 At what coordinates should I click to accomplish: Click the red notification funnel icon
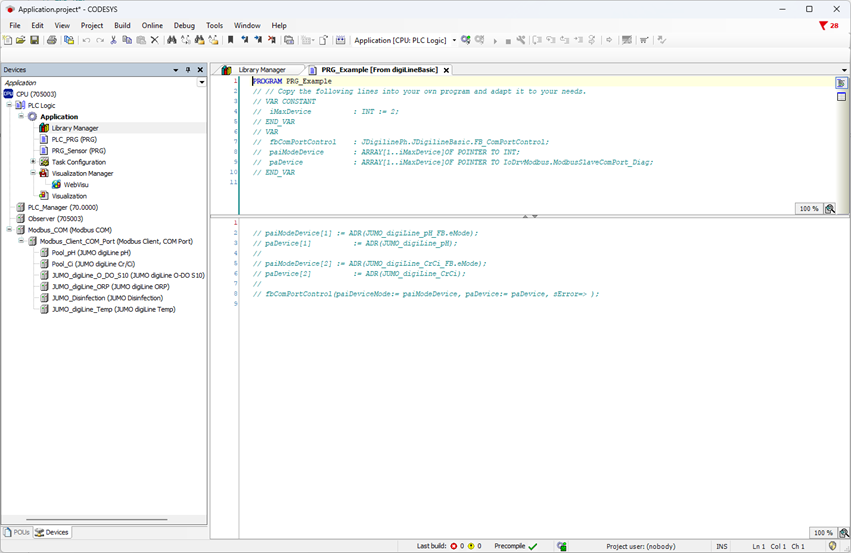coord(823,26)
